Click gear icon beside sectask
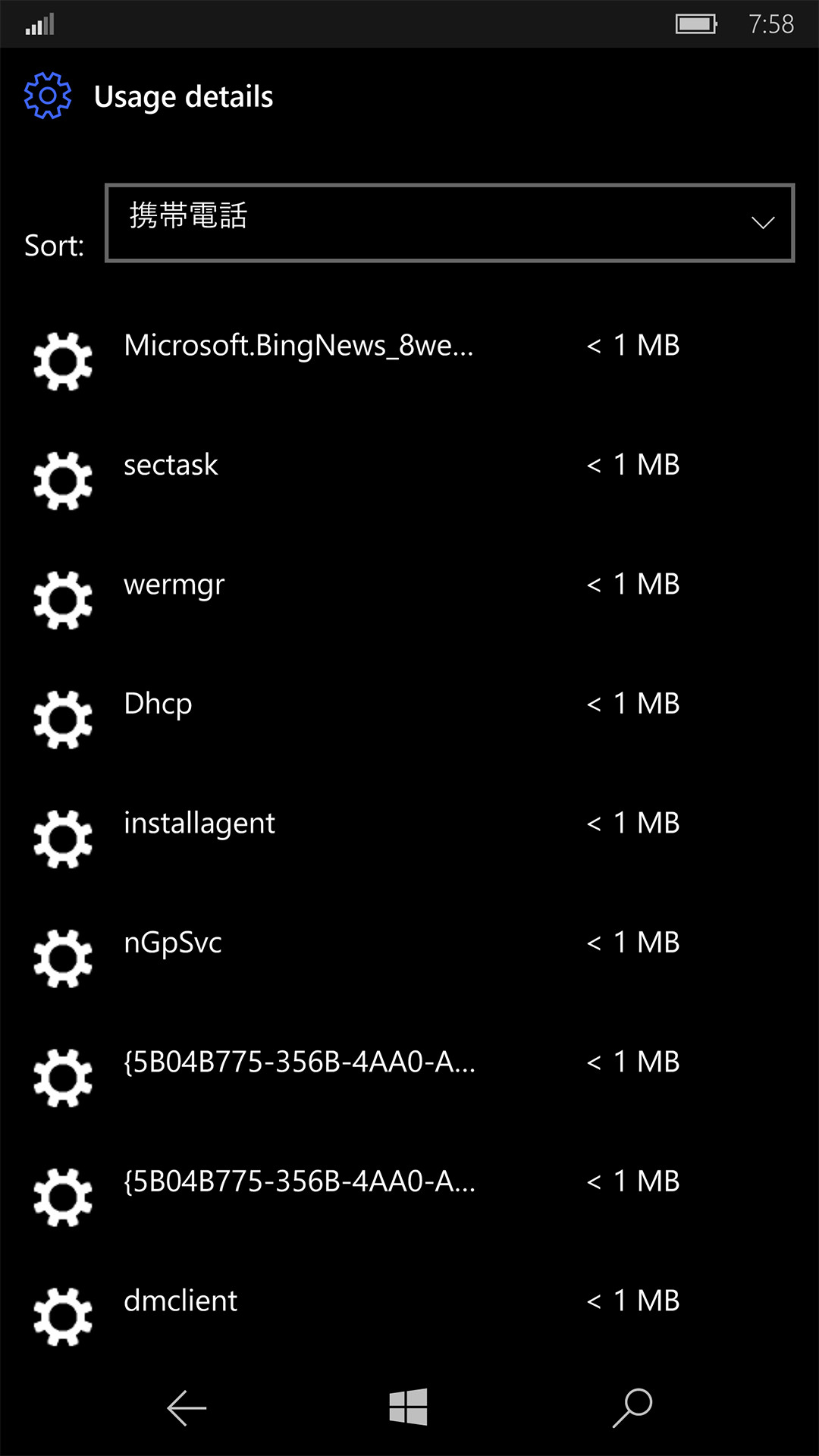 (63, 481)
